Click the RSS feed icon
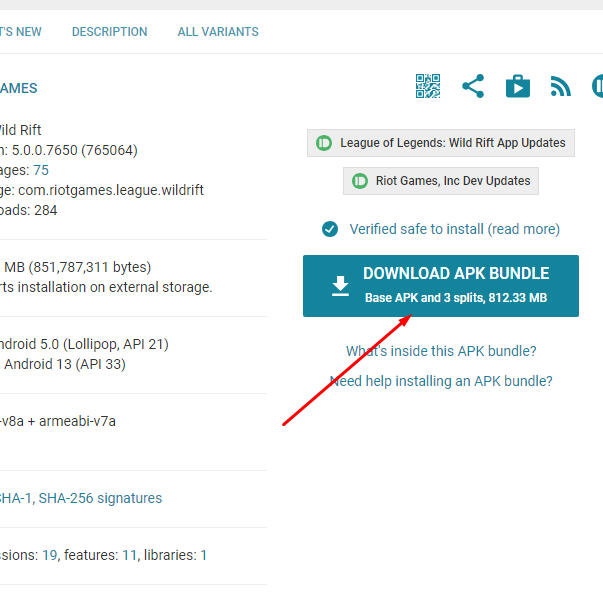Screen dimensions: 603x603 561,87
